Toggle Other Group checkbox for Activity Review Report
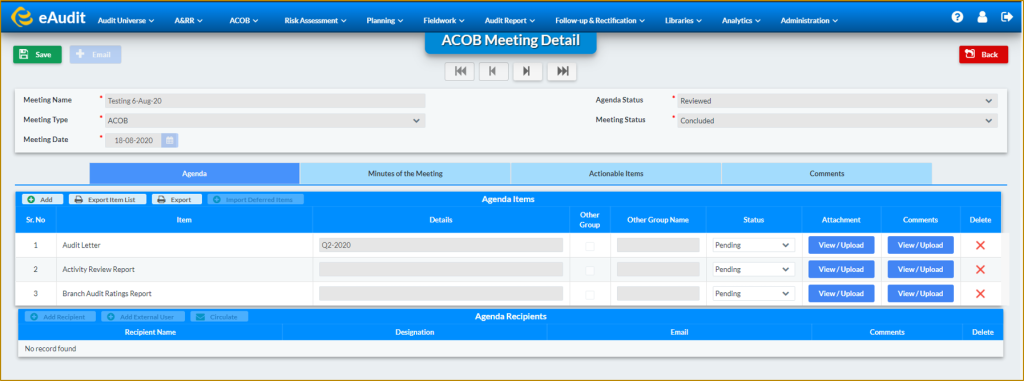Screen dimensions: 1024x381 pyautogui.click(x=590, y=270)
